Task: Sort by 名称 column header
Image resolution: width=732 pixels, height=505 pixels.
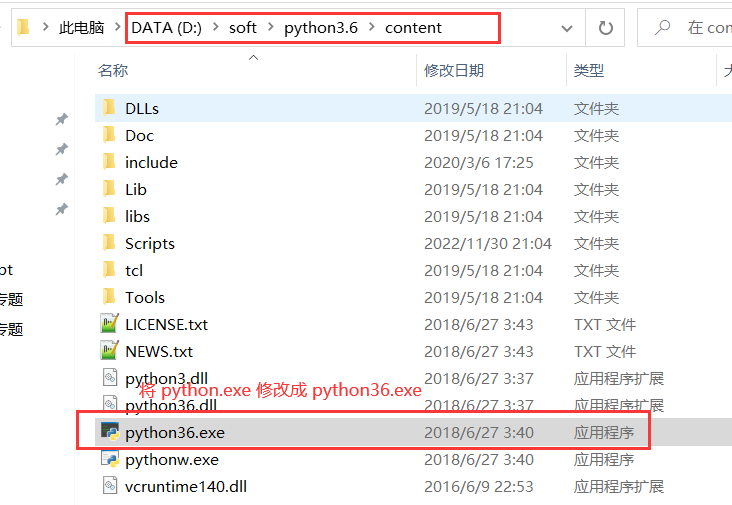Action: click(113, 70)
